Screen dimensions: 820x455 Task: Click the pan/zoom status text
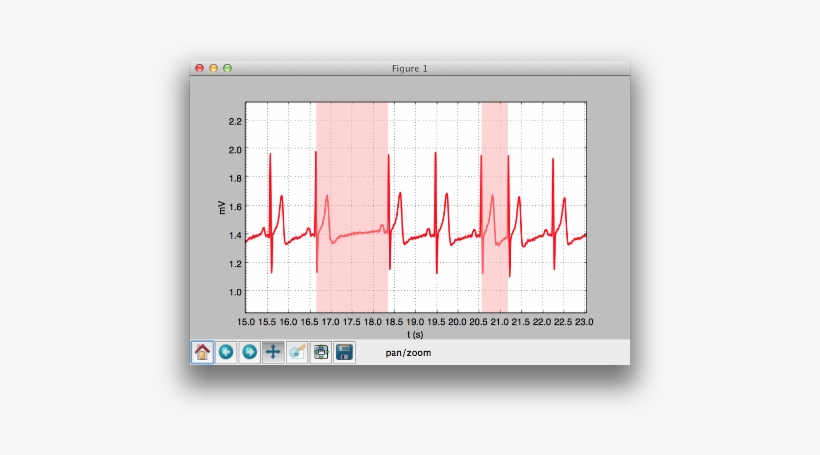[x=408, y=353]
